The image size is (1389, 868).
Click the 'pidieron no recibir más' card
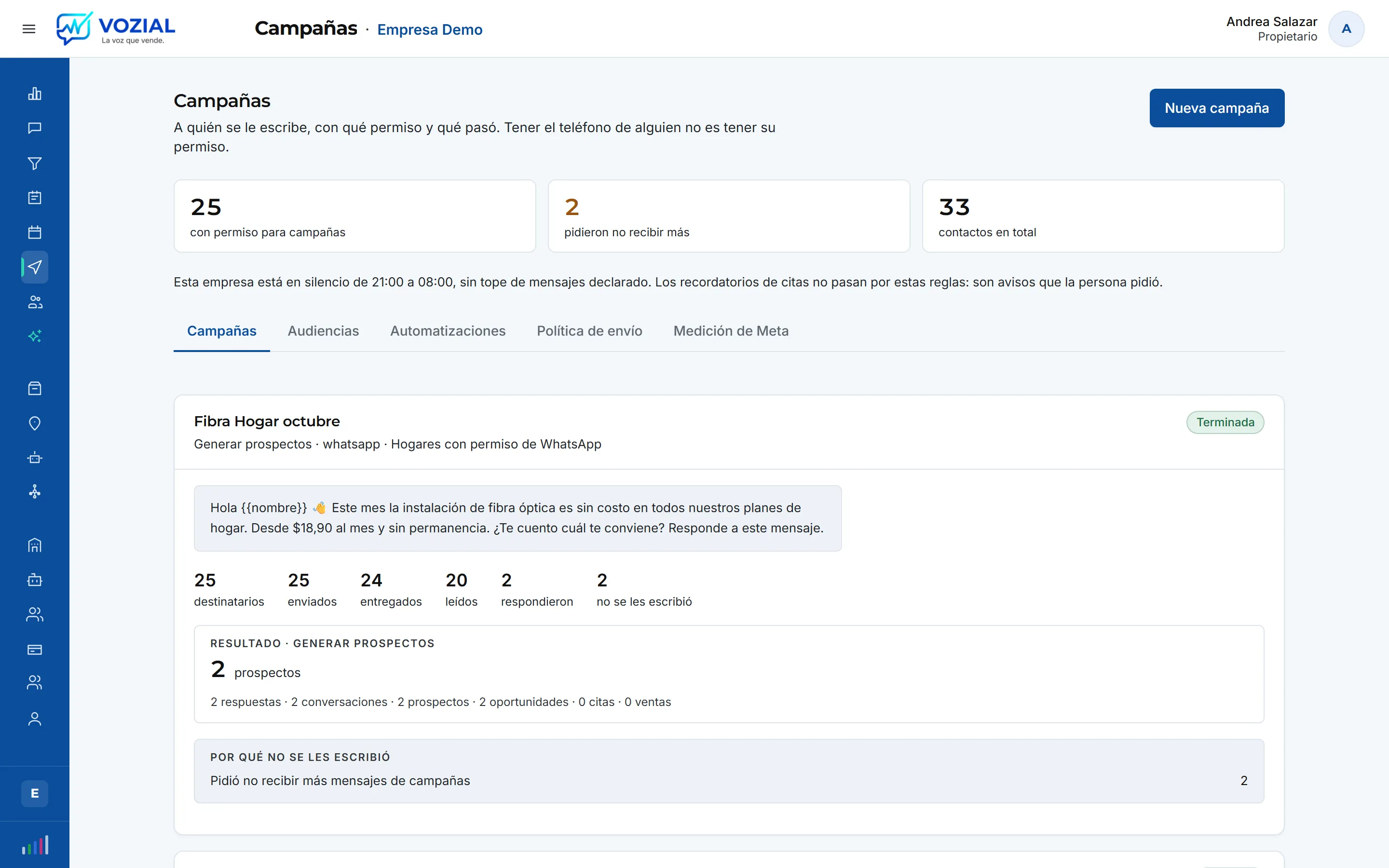point(729,217)
